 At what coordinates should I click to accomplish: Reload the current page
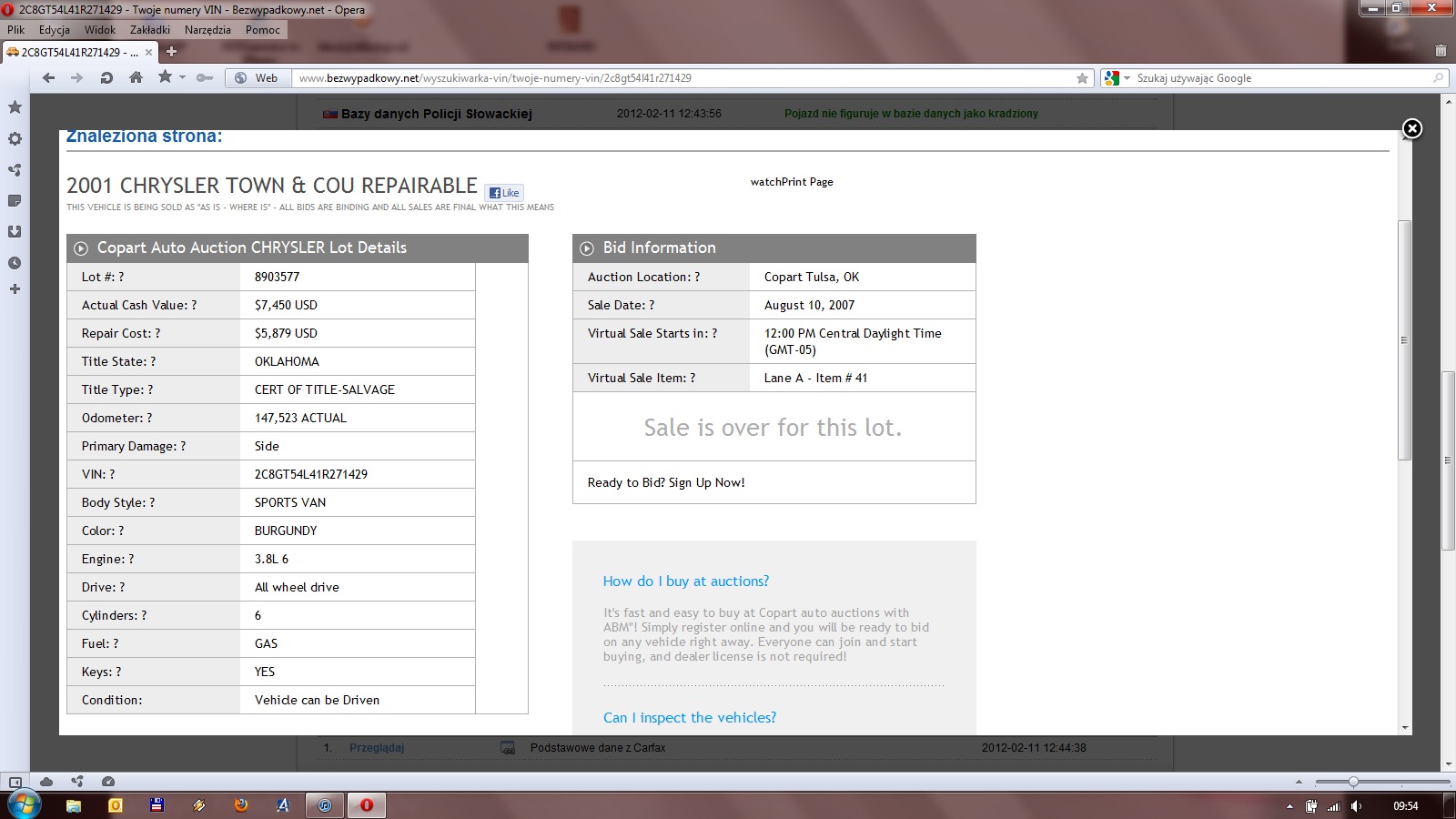(x=106, y=78)
